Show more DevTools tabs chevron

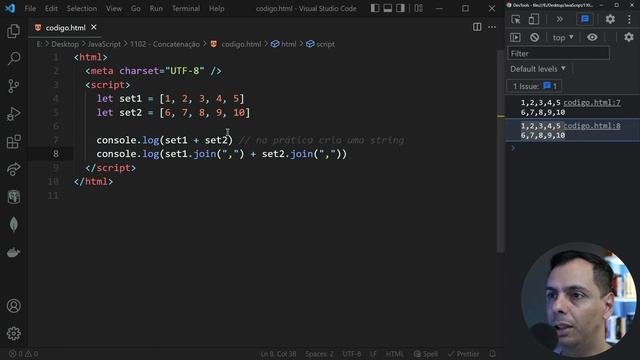click(559, 19)
